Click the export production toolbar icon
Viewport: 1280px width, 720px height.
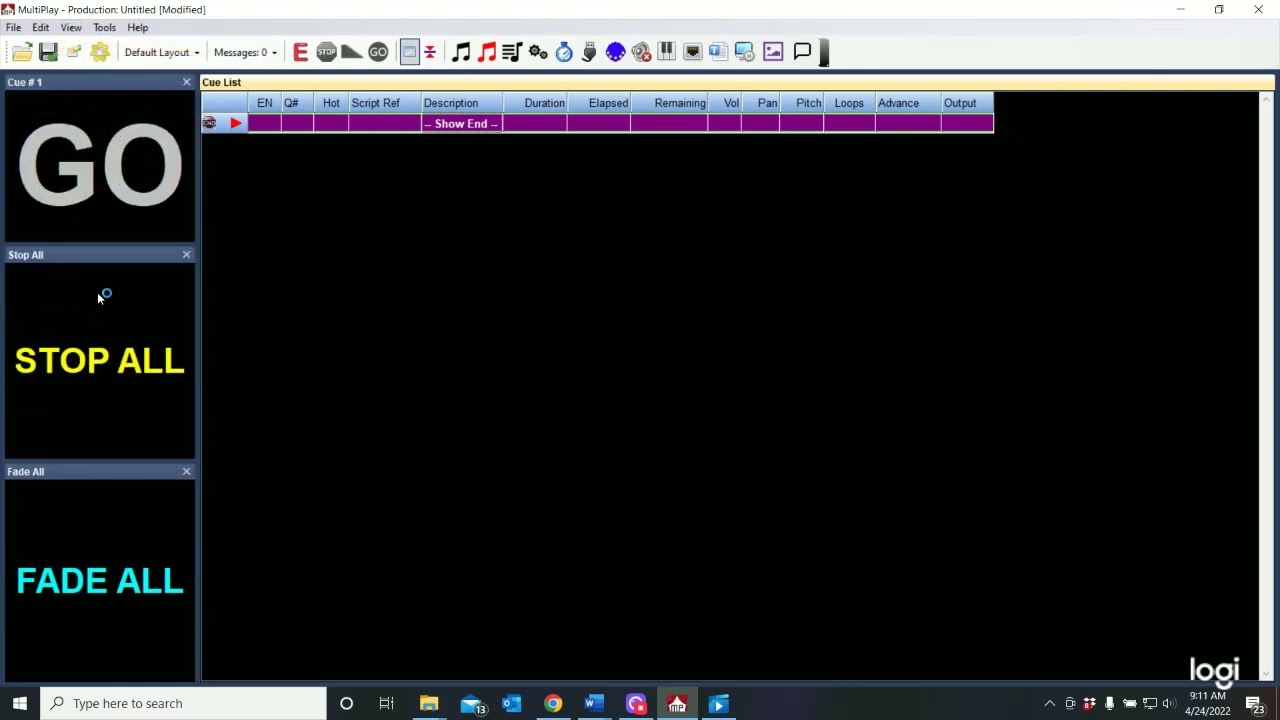pyautogui.click(x=74, y=52)
